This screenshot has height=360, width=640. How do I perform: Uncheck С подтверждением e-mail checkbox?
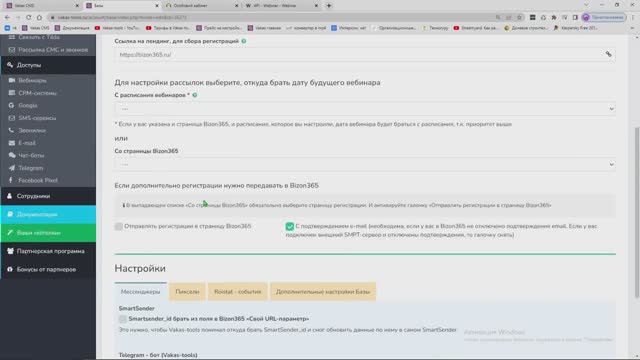point(290,226)
